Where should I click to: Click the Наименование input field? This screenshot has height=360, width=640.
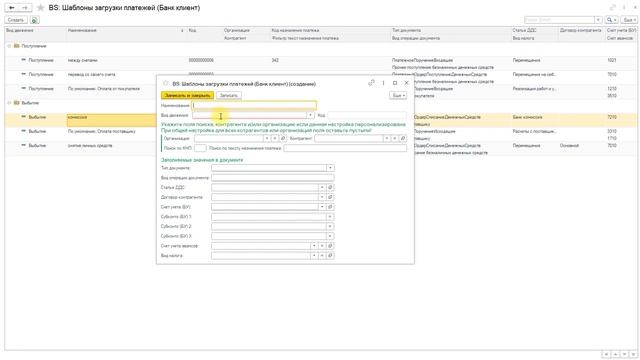(x=254, y=106)
